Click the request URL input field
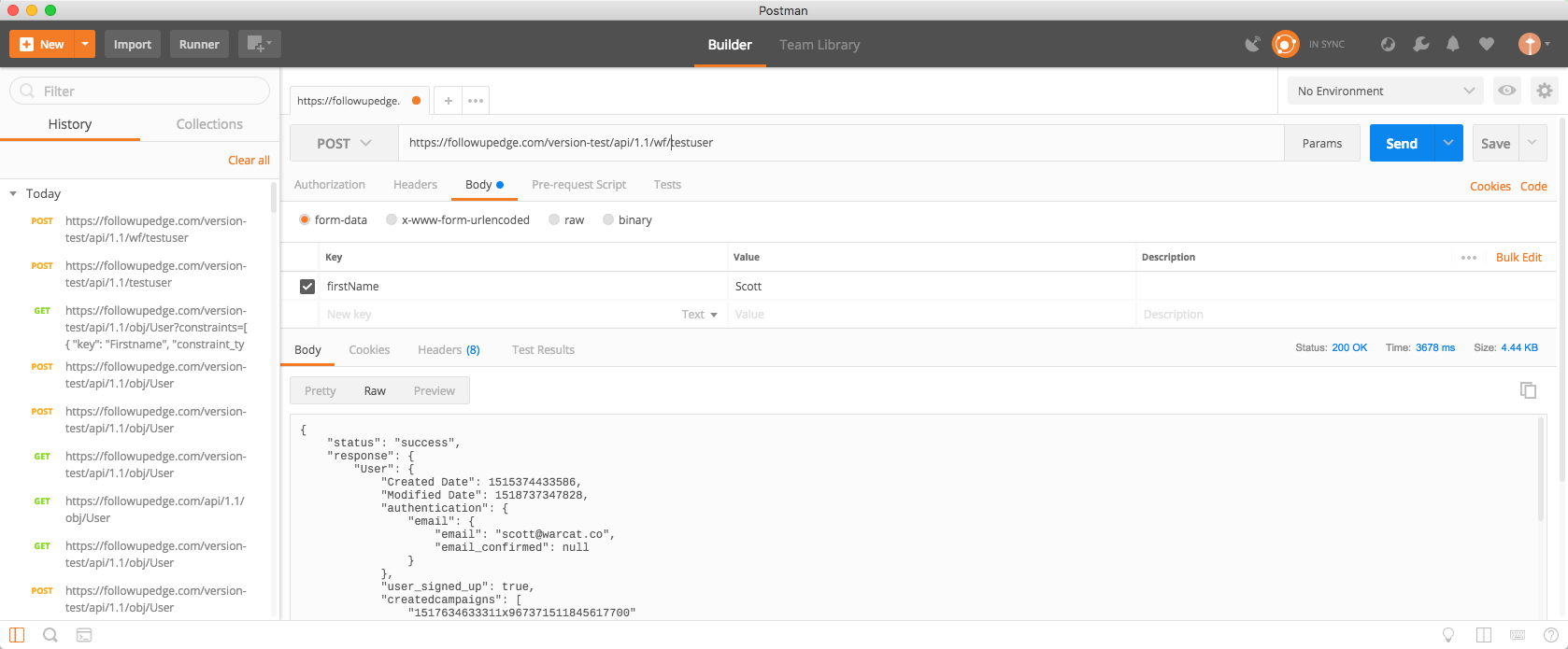1568x649 pixels. point(841,143)
